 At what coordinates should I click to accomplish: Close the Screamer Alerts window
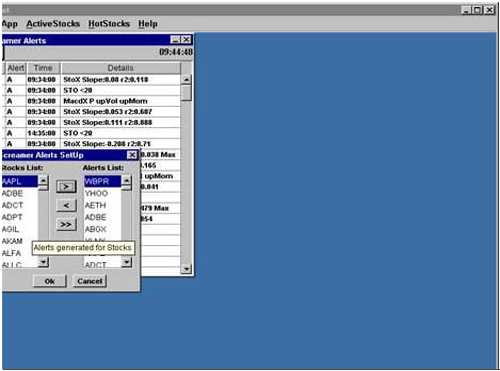(x=186, y=40)
